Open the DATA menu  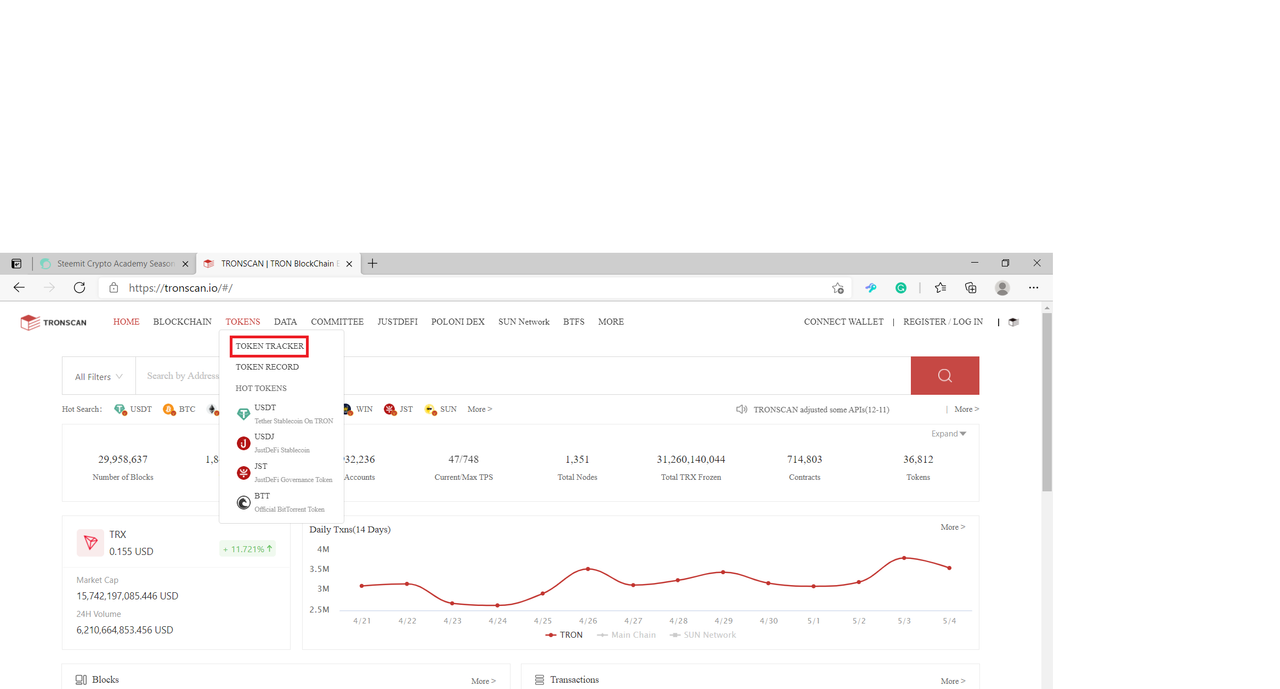point(285,322)
